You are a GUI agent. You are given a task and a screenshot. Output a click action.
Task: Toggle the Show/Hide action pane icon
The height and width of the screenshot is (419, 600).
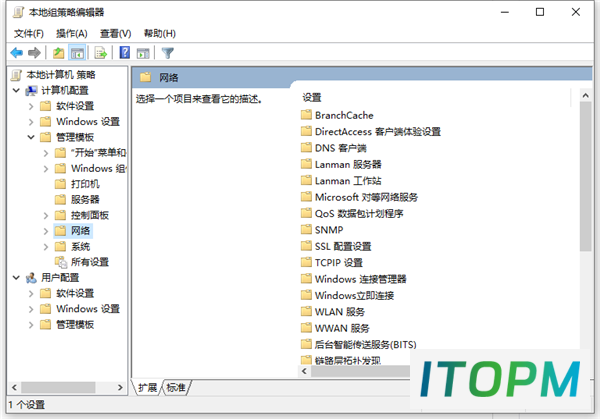tap(143, 53)
